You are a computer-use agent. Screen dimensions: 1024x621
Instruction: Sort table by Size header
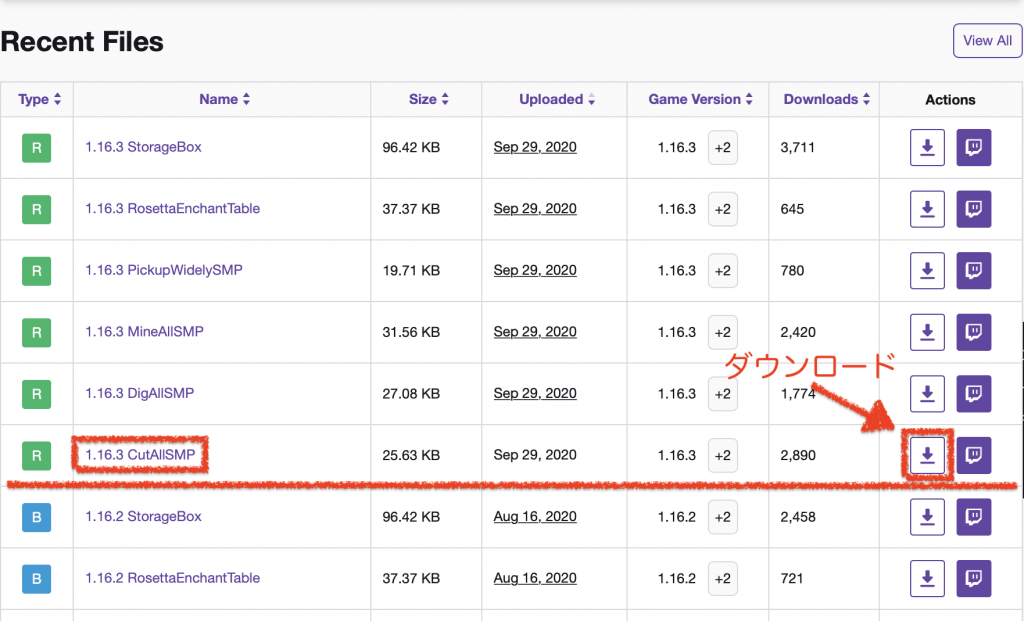[x=429, y=99]
